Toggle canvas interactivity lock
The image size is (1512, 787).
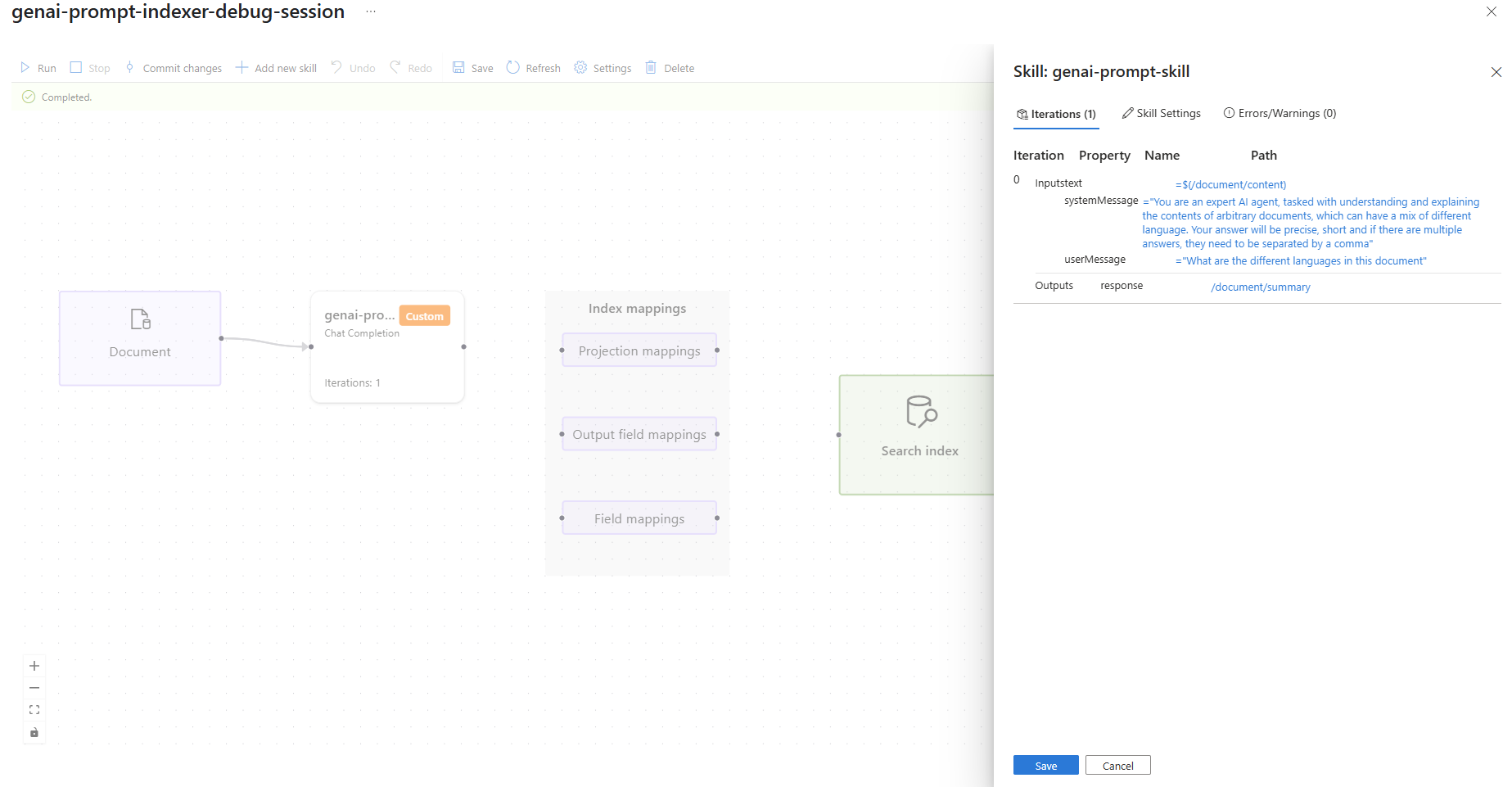click(x=34, y=732)
